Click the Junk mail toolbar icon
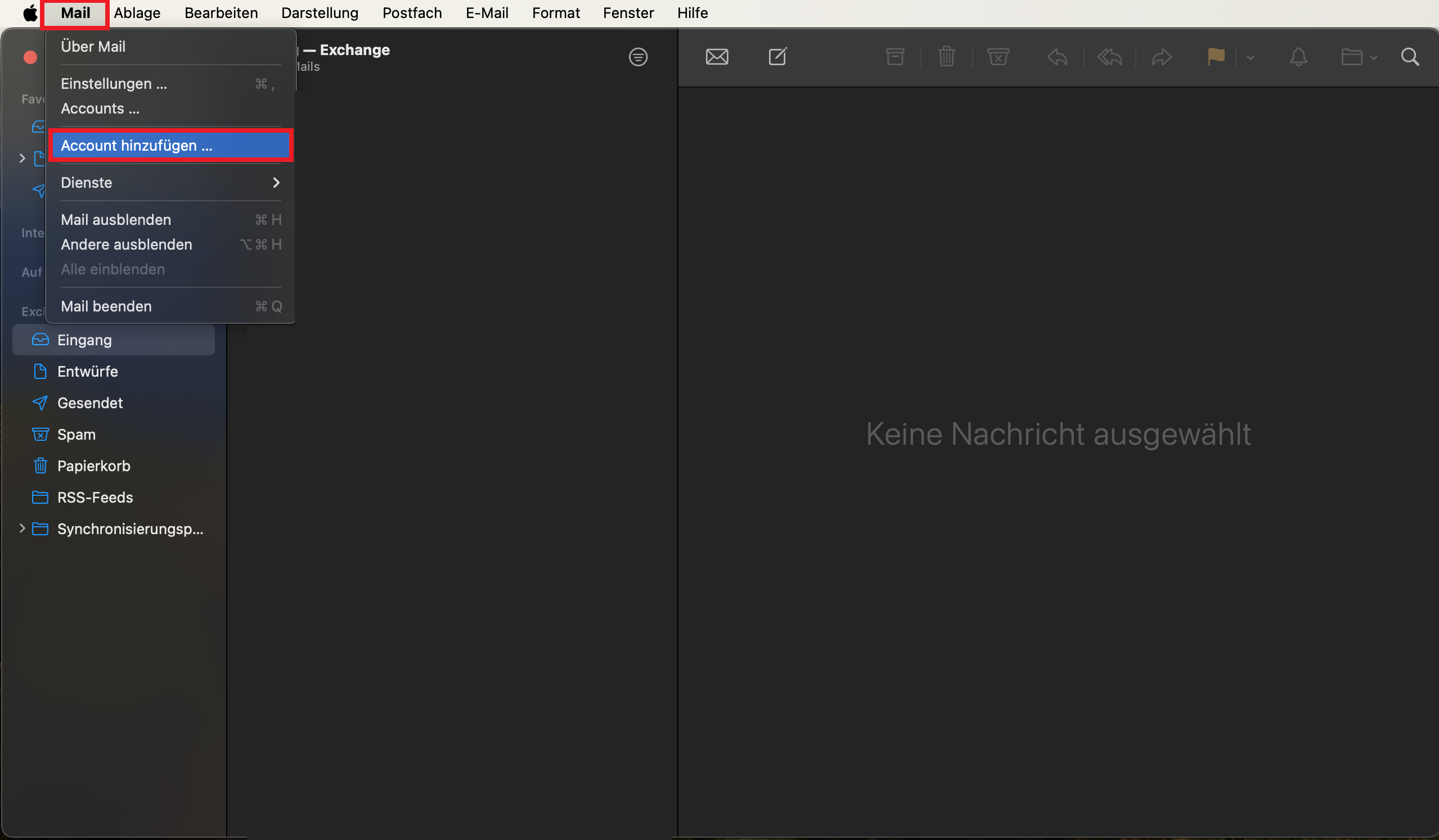The image size is (1439, 840). tap(997, 57)
